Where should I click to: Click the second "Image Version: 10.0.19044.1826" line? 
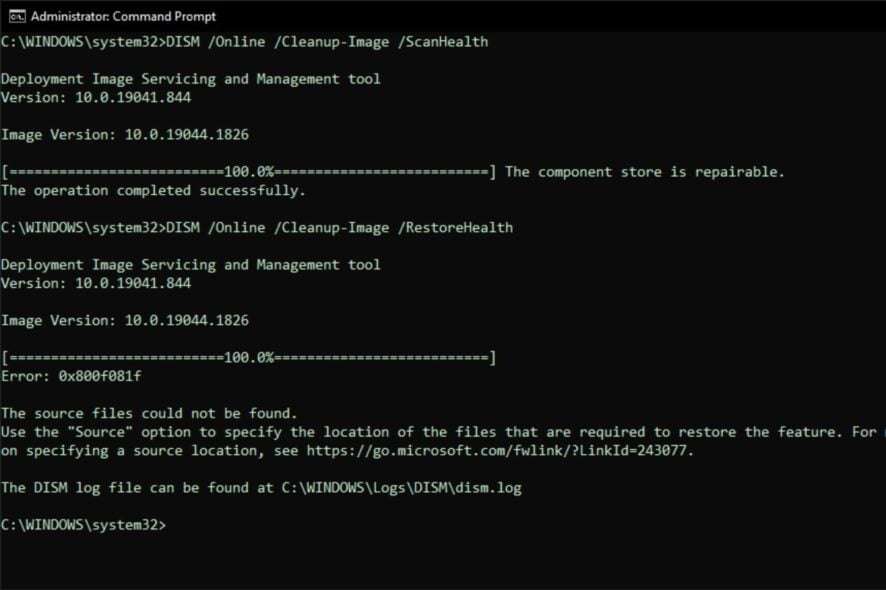pos(124,320)
